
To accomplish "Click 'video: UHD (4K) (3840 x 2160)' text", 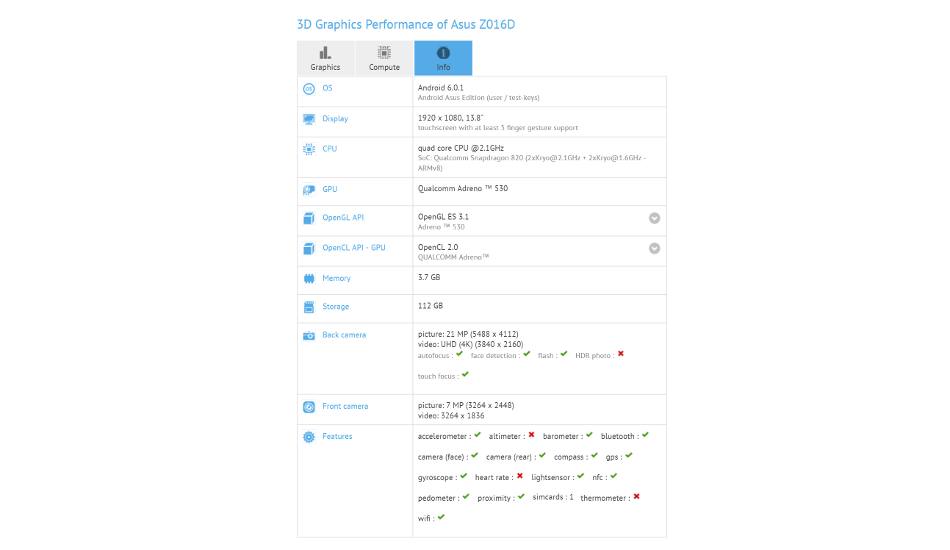I will [x=470, y=345].
